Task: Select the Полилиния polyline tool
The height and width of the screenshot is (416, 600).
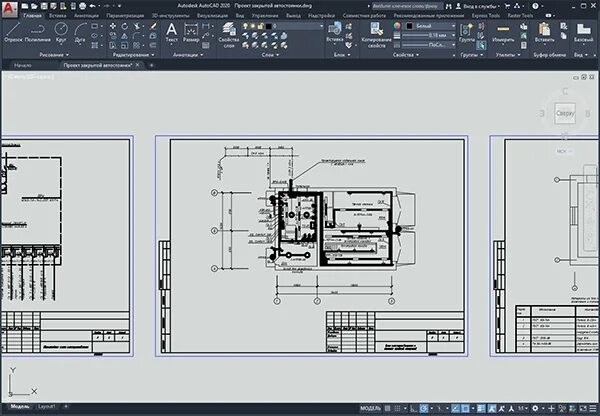Action: (x=38, y=32)
